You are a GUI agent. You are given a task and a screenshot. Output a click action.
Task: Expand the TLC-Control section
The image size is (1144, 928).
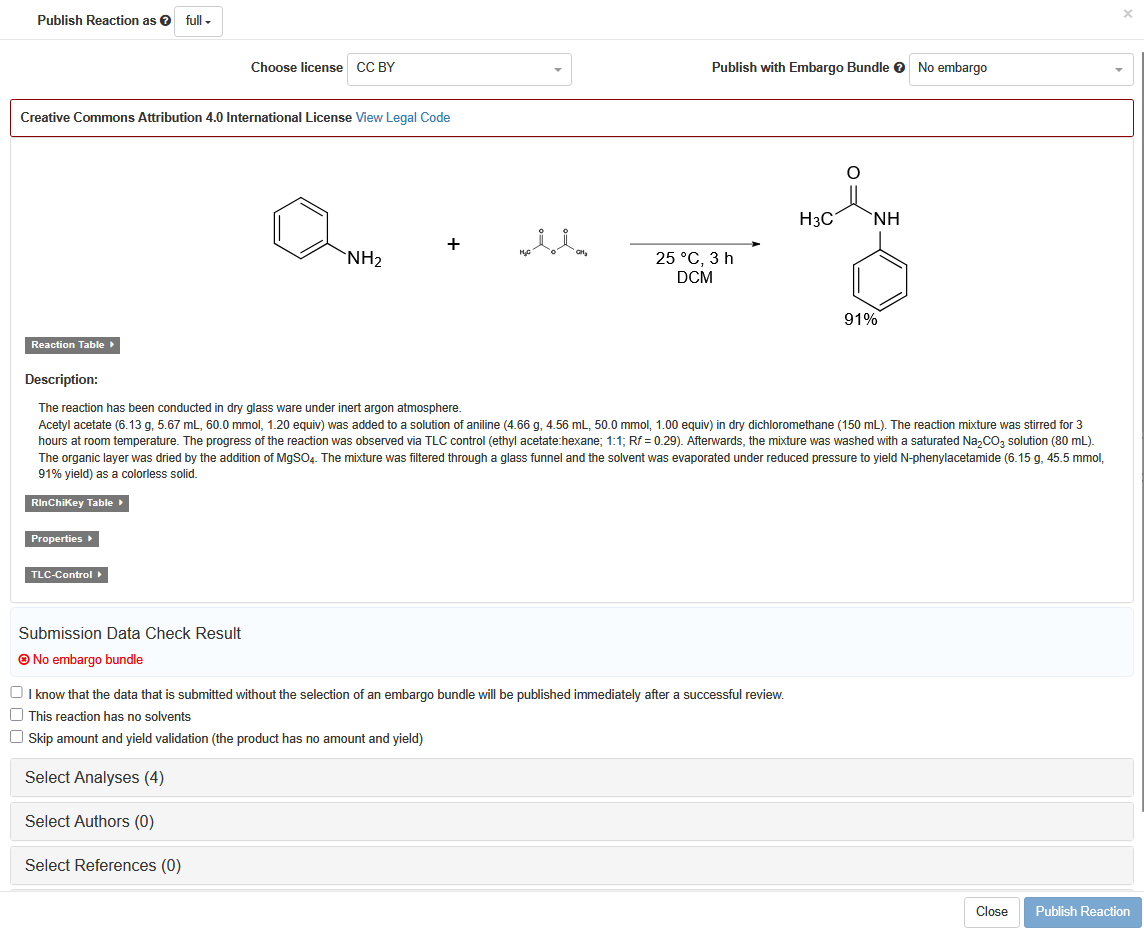click(66, 575)
